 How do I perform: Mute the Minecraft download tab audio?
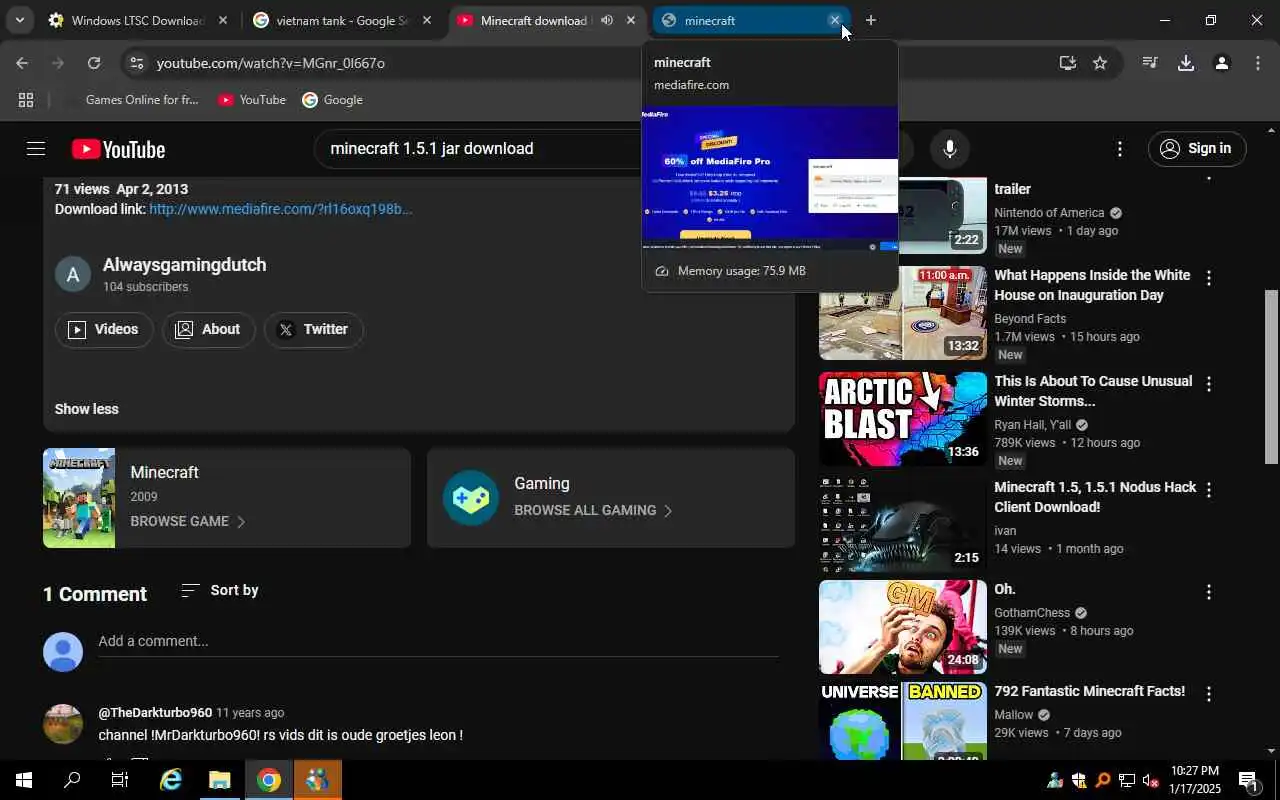607,20
